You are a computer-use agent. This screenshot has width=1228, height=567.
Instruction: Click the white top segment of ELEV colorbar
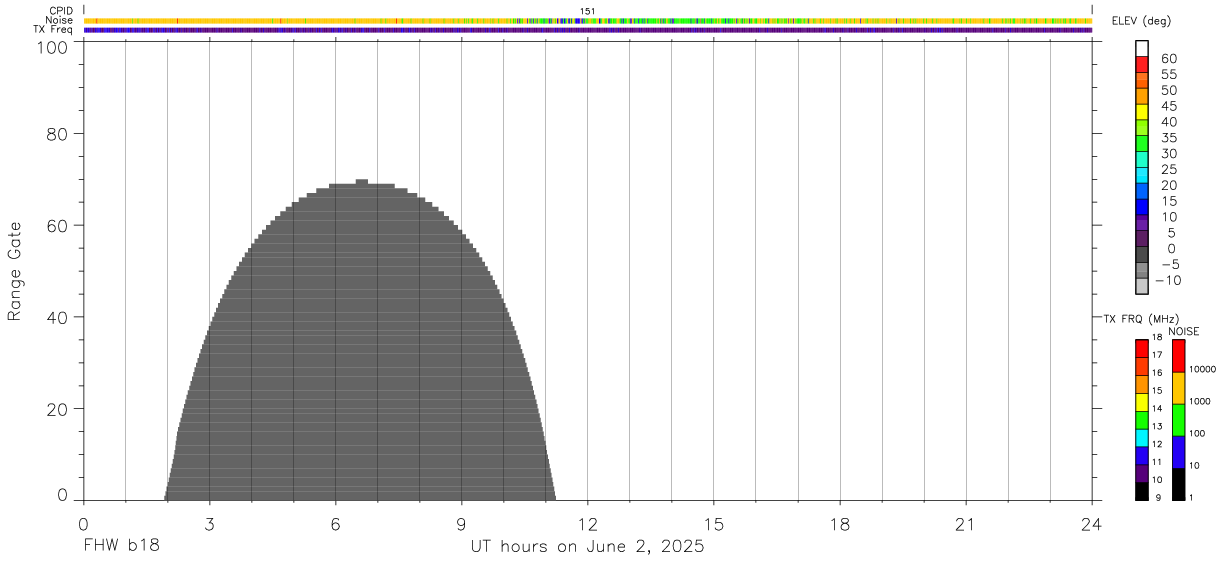click(1142, 49)
